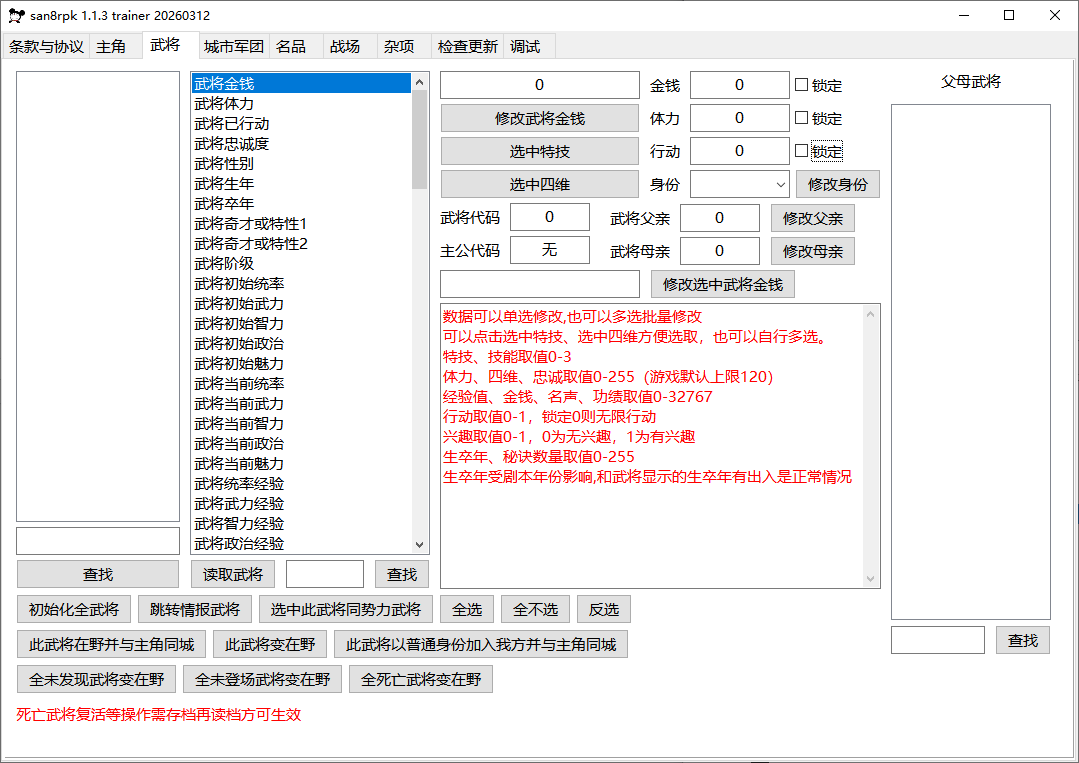Viewport: 1079px width, 763px height.
Task: Select 武将当前武力 list item
Action: pos(239,404)
